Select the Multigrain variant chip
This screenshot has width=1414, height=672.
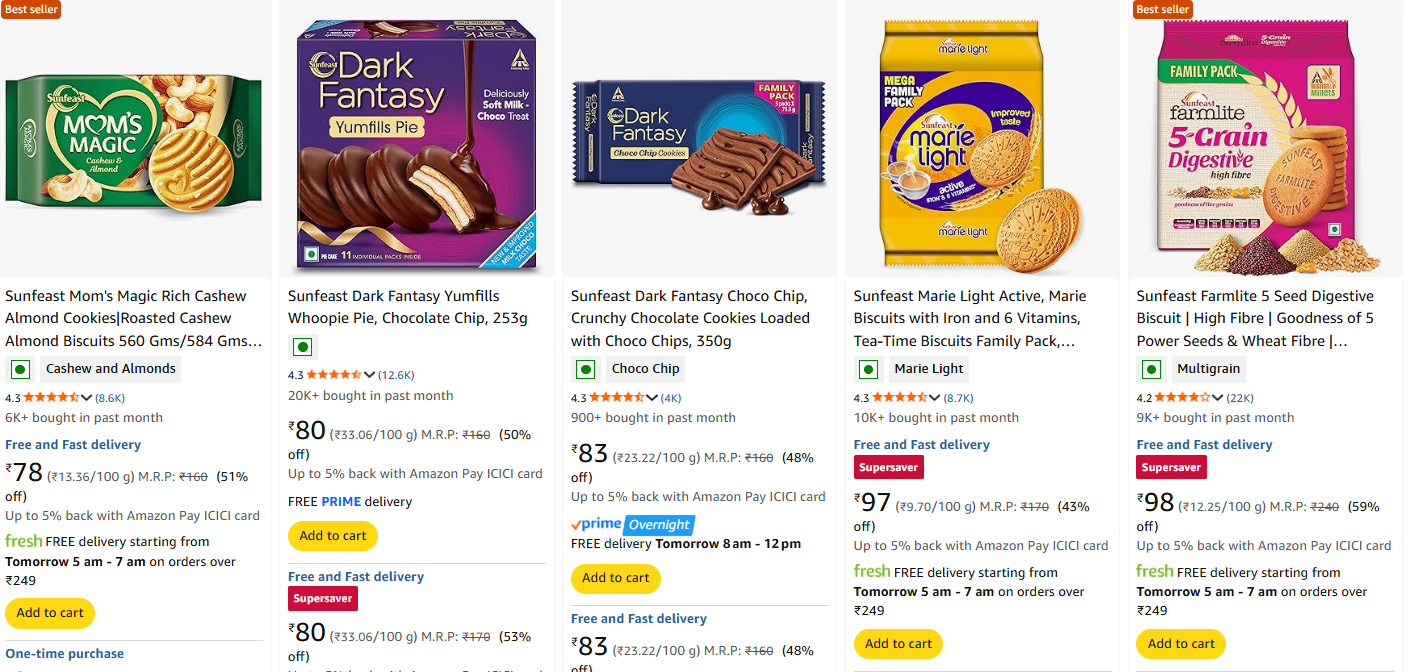point(1208,369)
